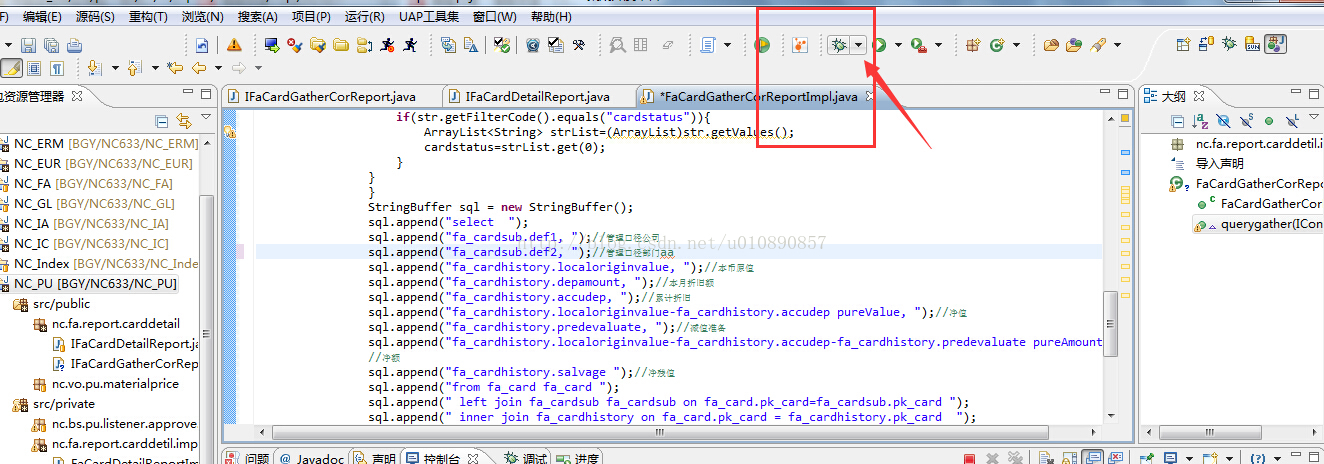The image size is (1324, 464).
Task: Click the Next Annotation arrow icon
Action: tap(94, 68)
